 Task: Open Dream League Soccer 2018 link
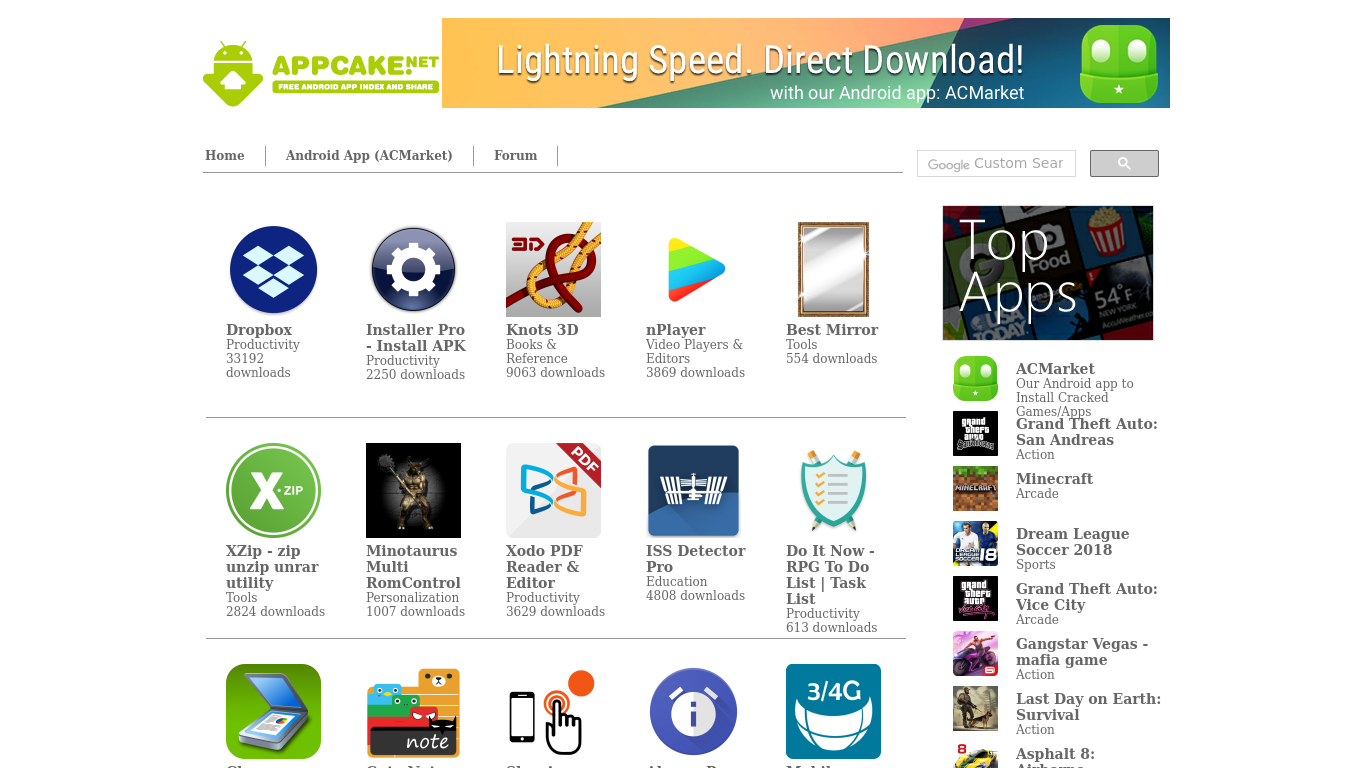click(x=1072, y=542)
